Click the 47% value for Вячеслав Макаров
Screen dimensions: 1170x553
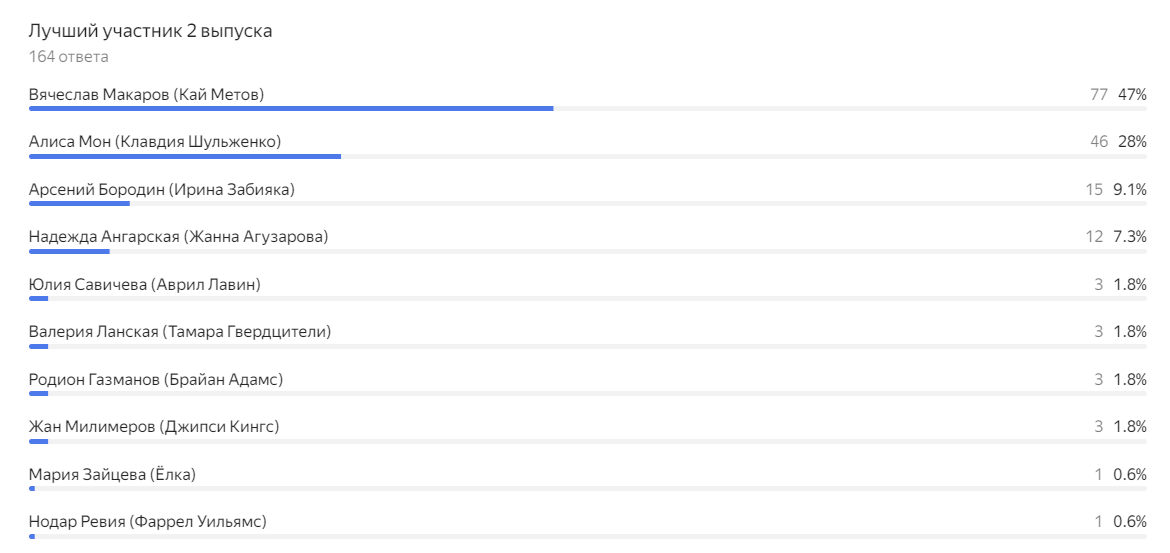click(1132, 94)
